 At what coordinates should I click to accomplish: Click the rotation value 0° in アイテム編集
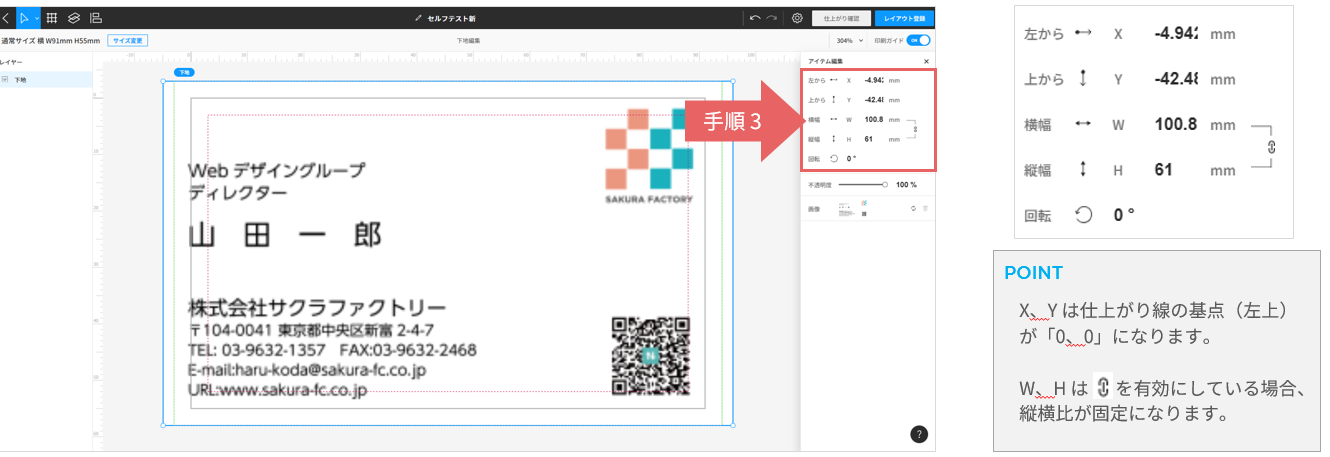(x=852, y=158)
